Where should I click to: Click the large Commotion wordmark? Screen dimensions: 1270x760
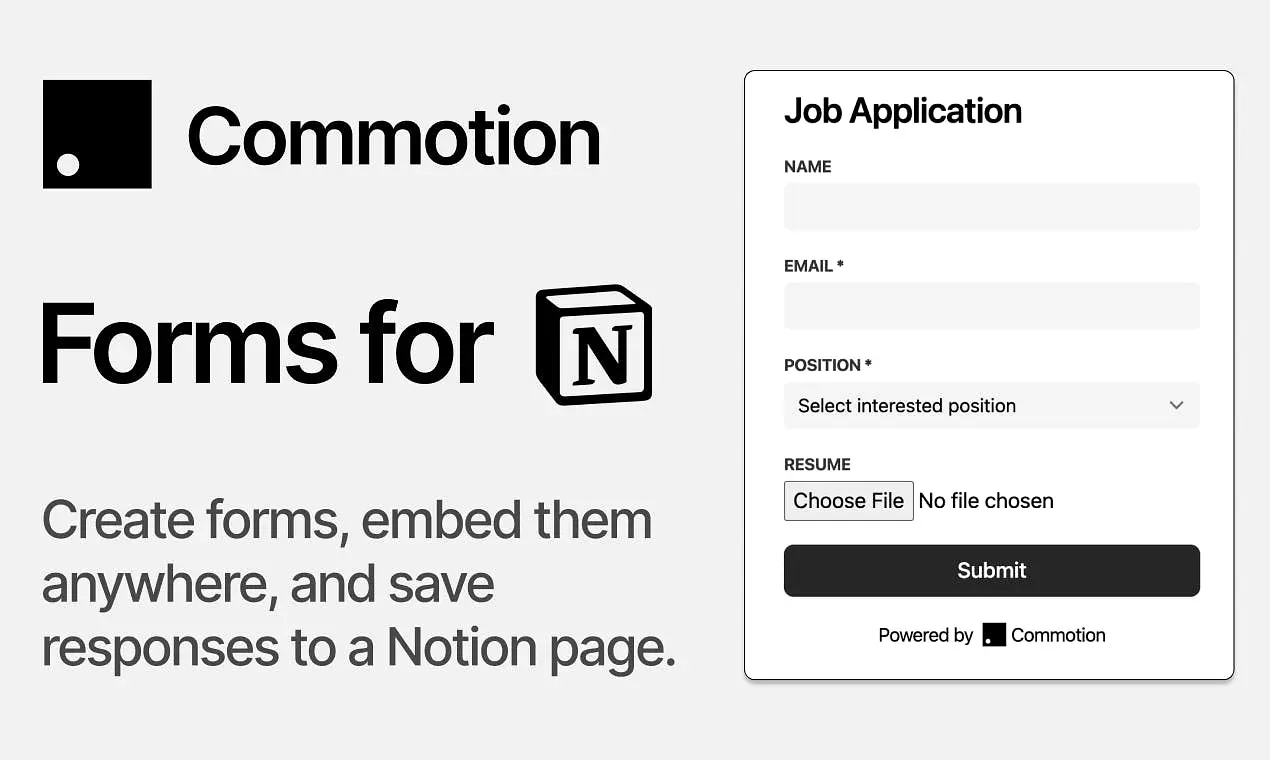point(394,136)
